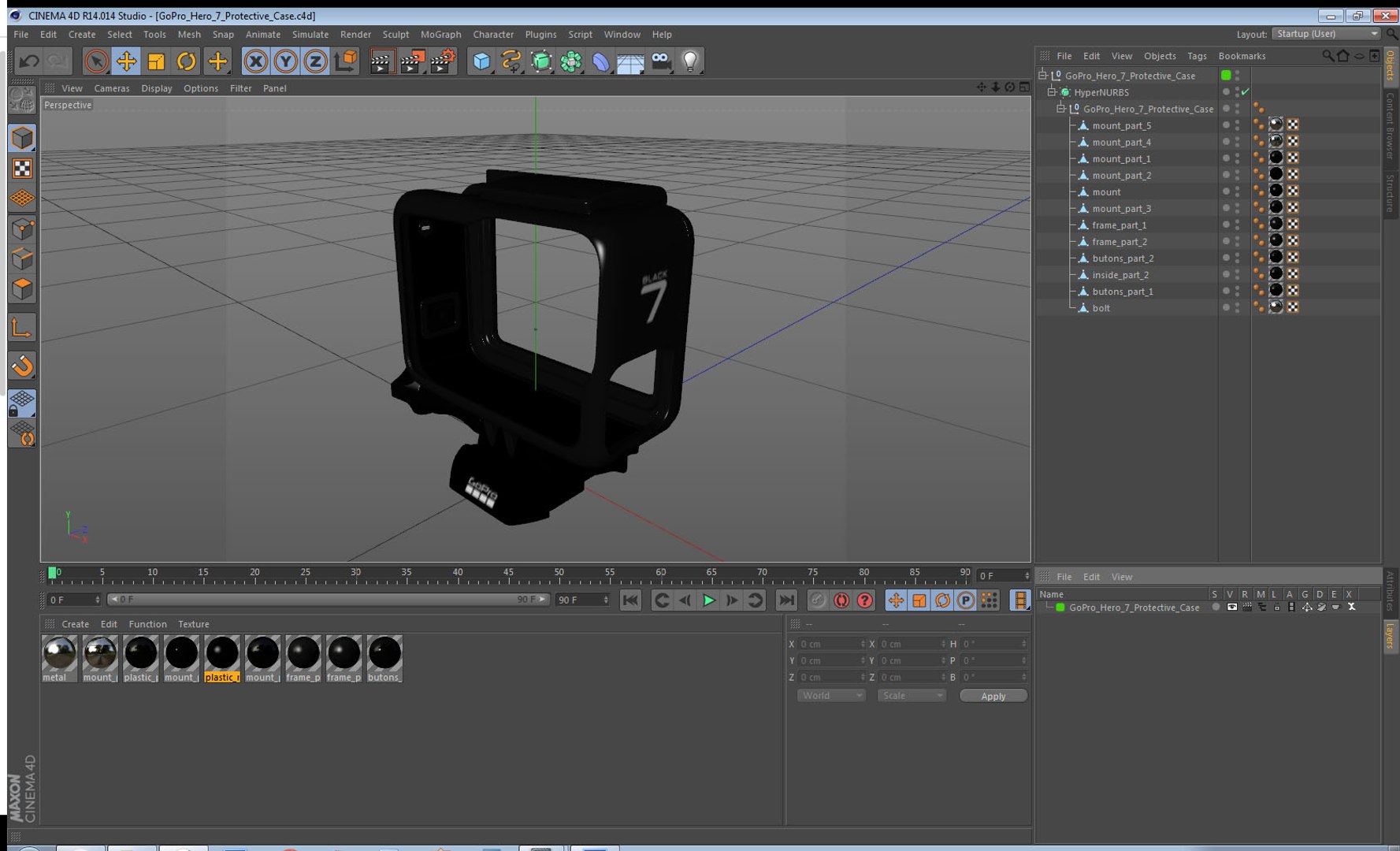1400x851 pixels.
Task: Select the butons_ material thumbnail
Action: pos(384,659)
